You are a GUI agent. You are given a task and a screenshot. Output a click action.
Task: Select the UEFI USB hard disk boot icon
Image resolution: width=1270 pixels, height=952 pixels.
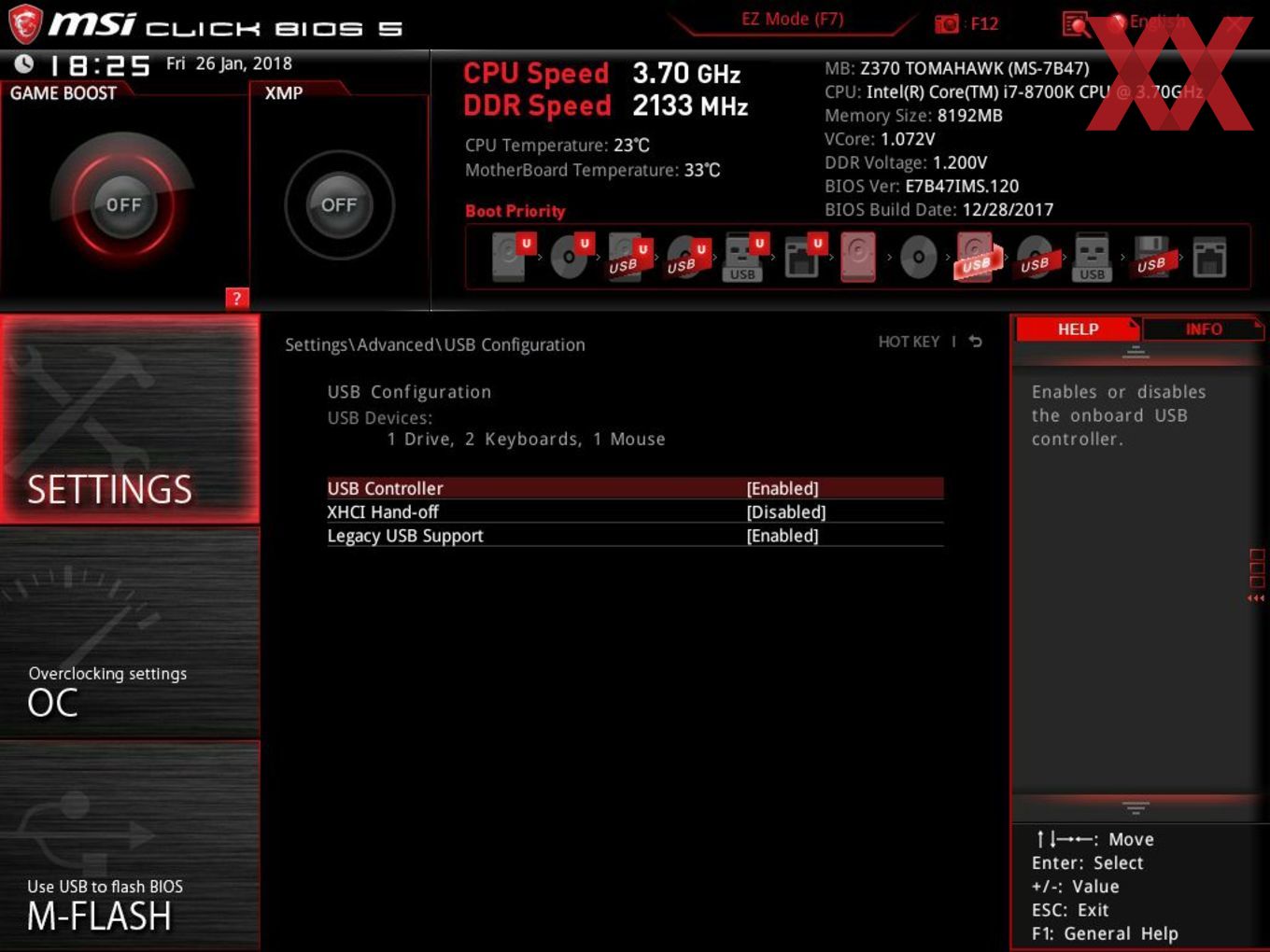coord(628,257)
